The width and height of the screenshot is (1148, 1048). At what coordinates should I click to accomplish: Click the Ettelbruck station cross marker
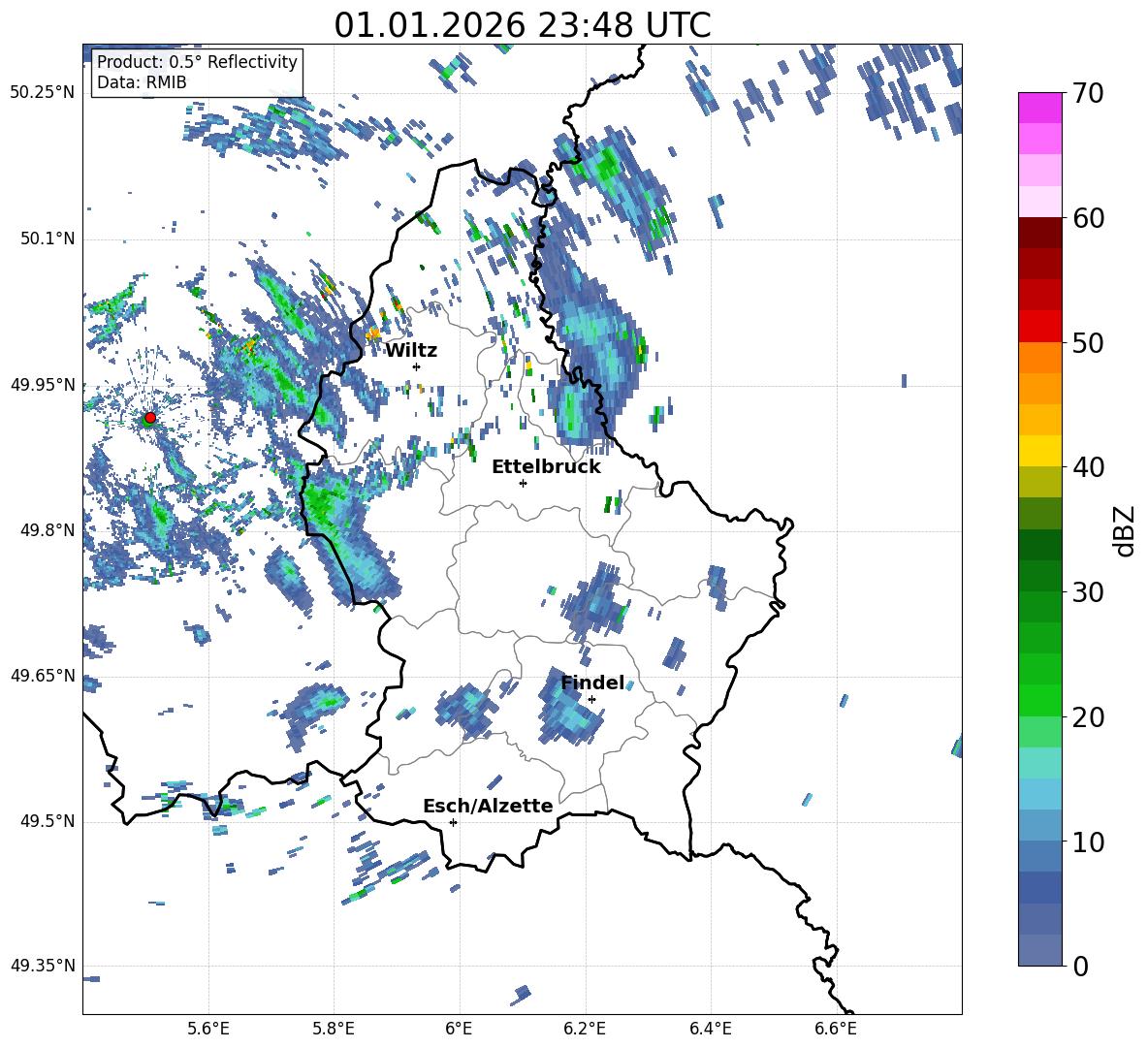pyautogui.click(x=523, y=483)
